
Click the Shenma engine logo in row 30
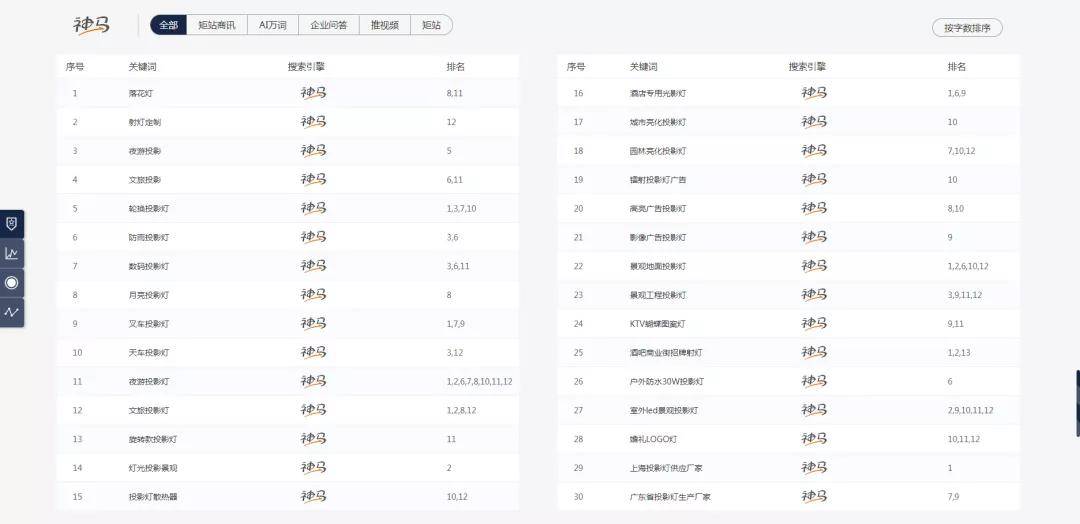coord(814,496)
